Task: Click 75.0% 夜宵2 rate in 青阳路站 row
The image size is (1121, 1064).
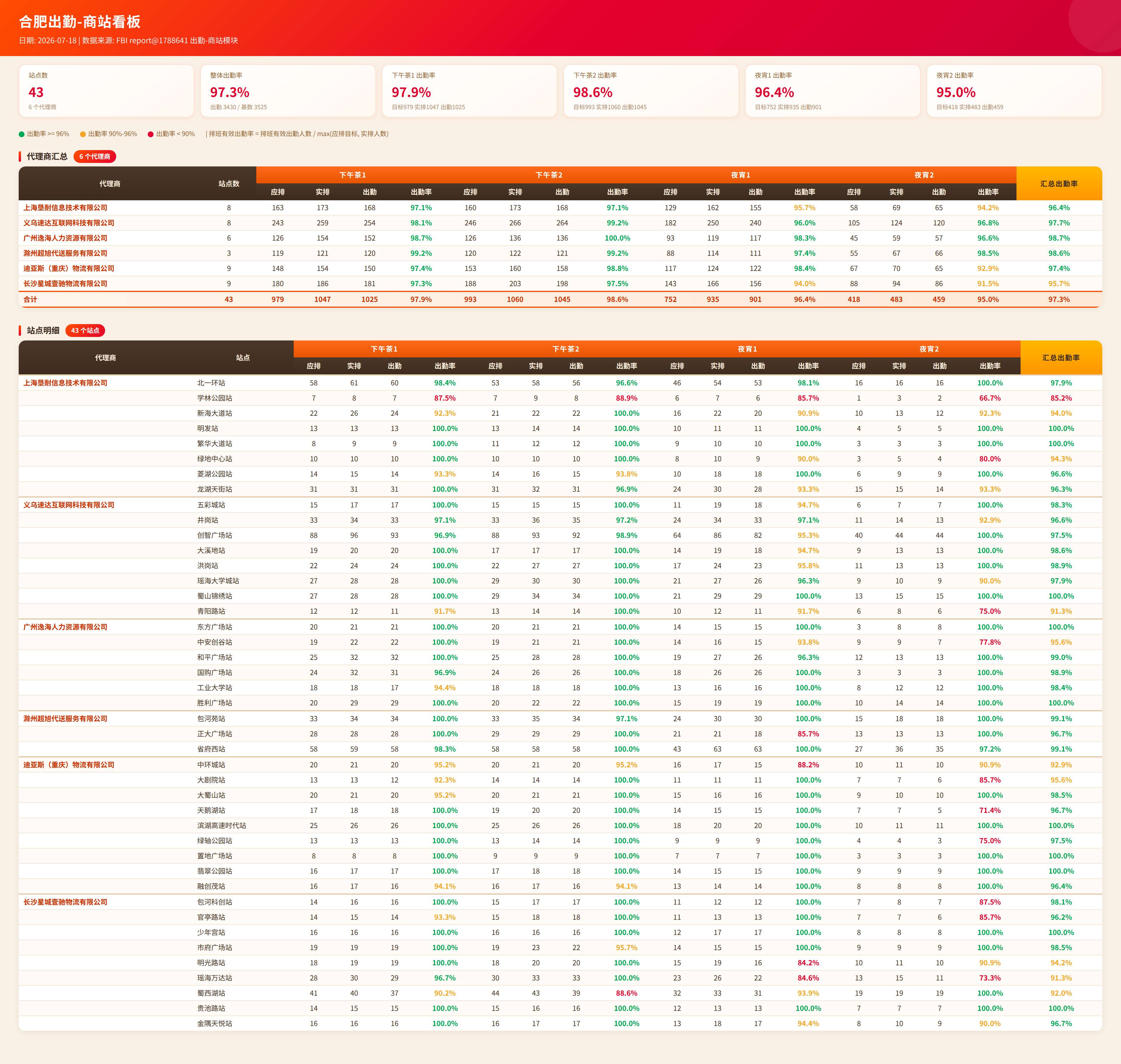Action: tap(990, 612)
